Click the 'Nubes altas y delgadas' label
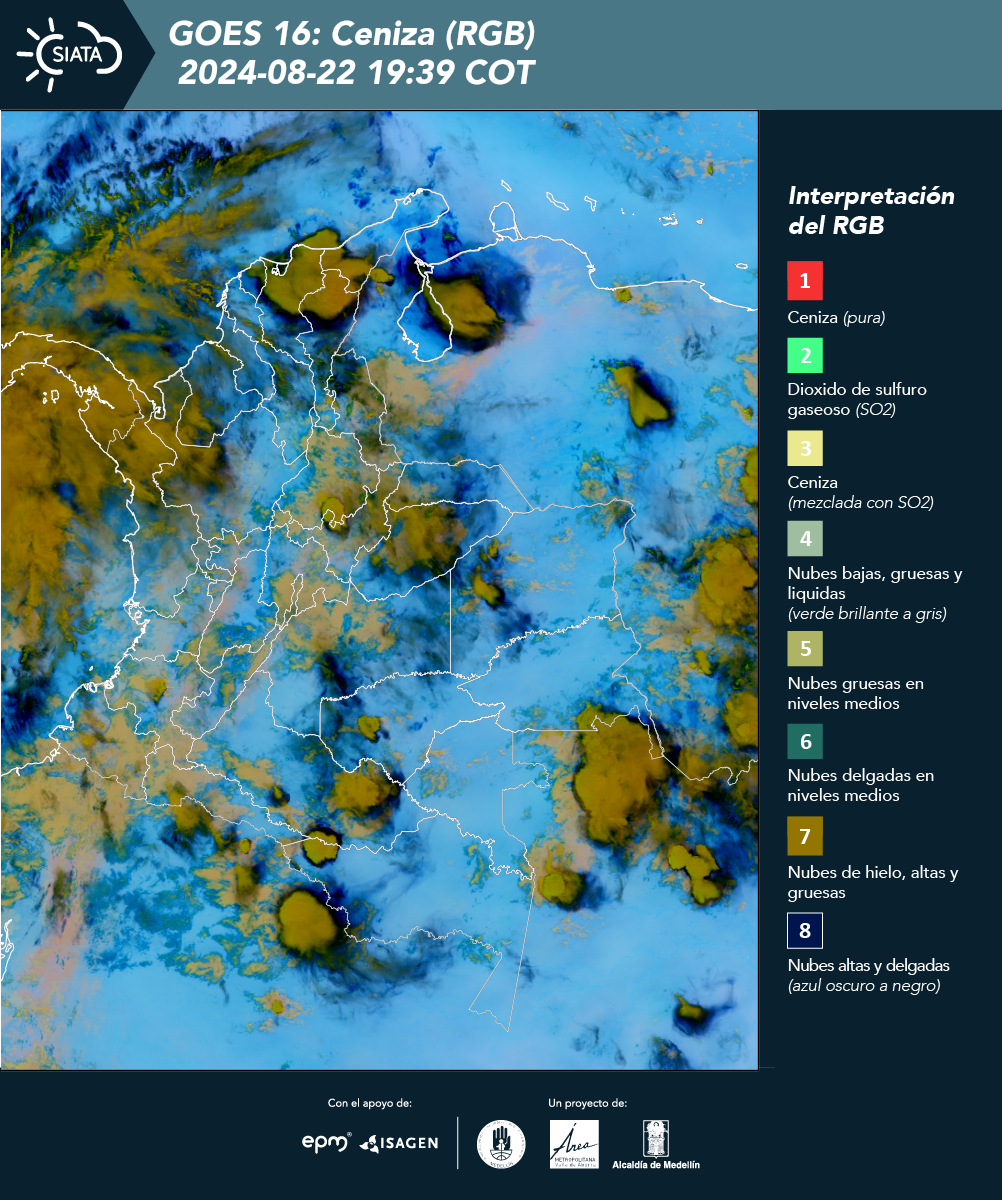 (869, 965)
